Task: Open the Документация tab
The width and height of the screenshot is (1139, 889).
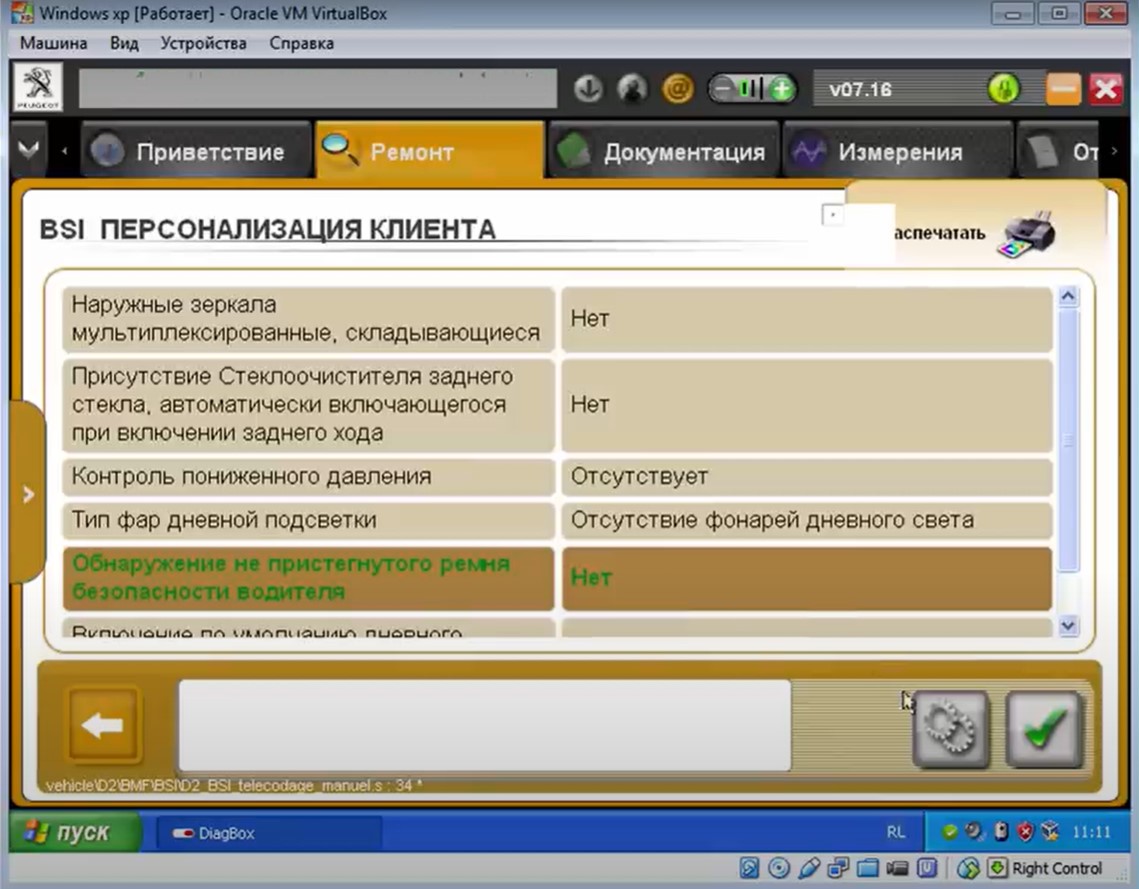Action: pyautogui.click(x=663, y=152)
